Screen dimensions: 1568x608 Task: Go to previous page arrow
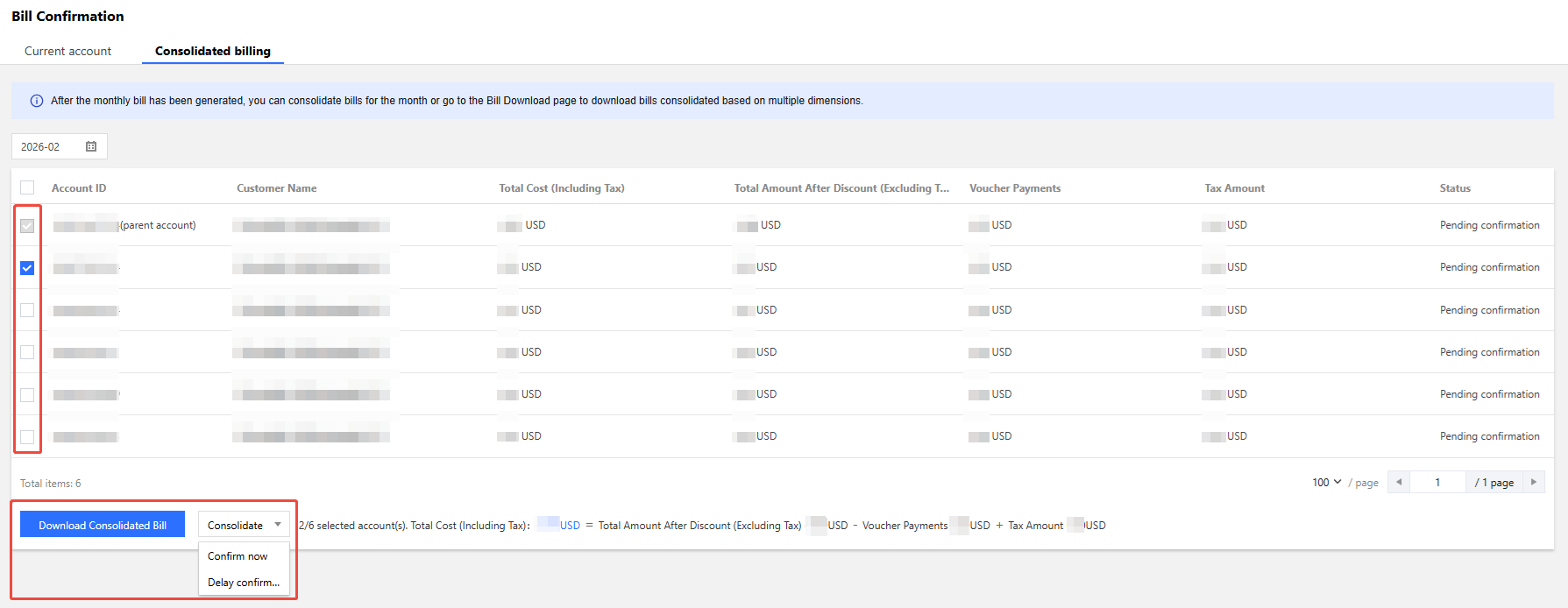pos(1399,483)
